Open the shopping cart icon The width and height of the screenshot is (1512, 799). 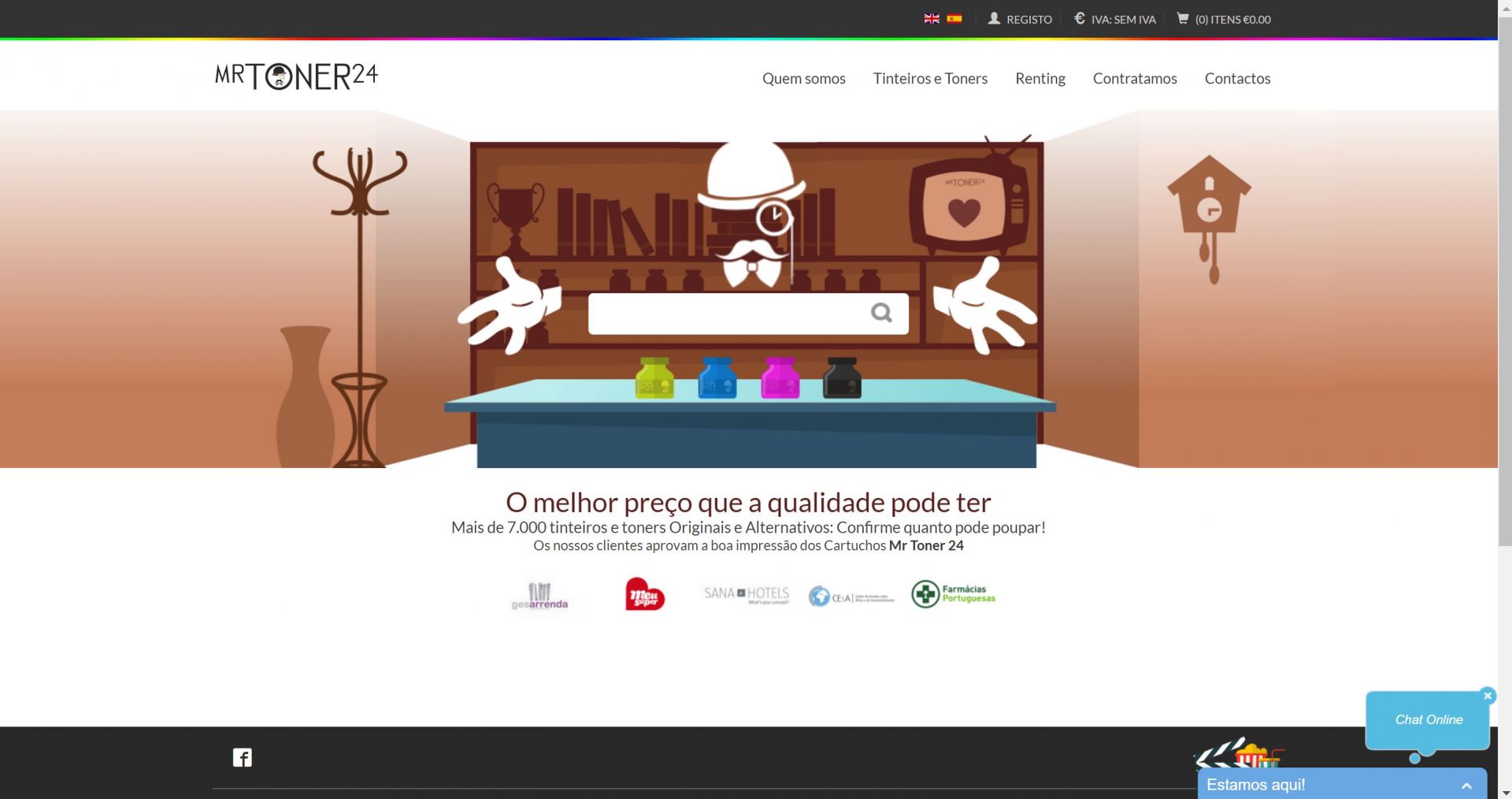tap(1183, 19)
